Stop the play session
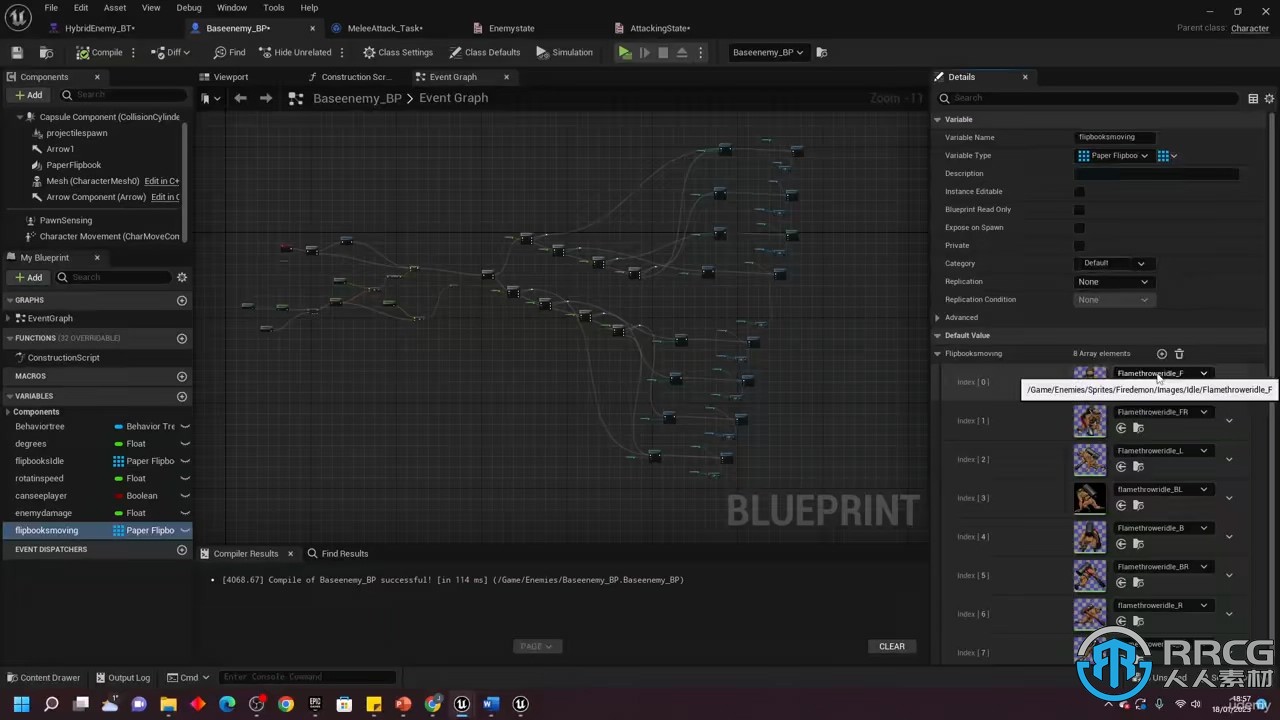The image size is (1280, 720). [x=663, y=52]
